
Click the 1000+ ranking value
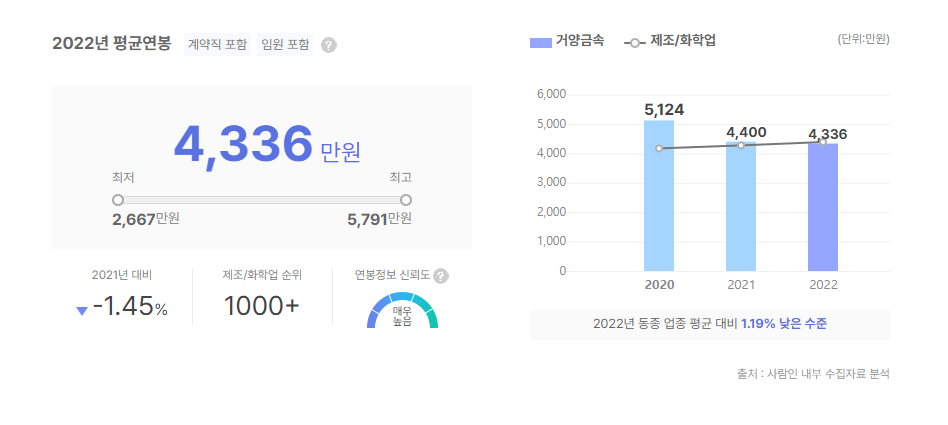click(262, 307)
